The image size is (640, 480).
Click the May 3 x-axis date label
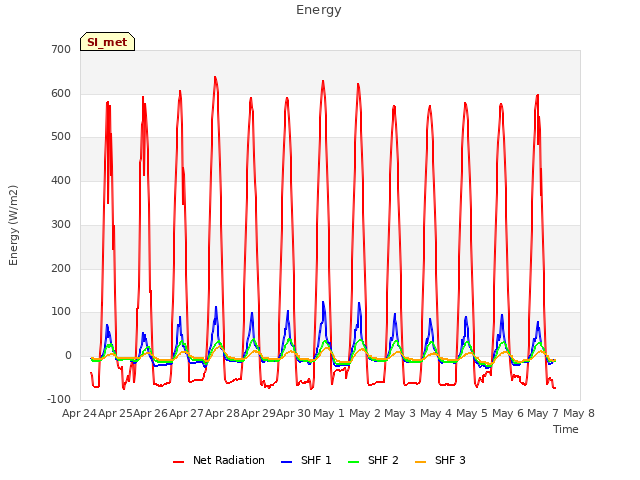pyautogui.click(x=400, y=413)
